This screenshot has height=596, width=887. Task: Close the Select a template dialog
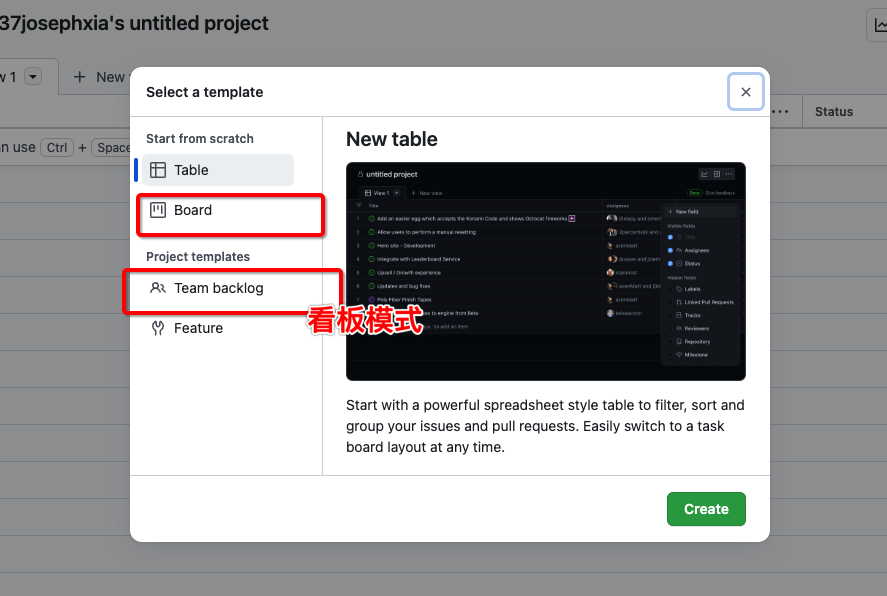click(746, 92)
